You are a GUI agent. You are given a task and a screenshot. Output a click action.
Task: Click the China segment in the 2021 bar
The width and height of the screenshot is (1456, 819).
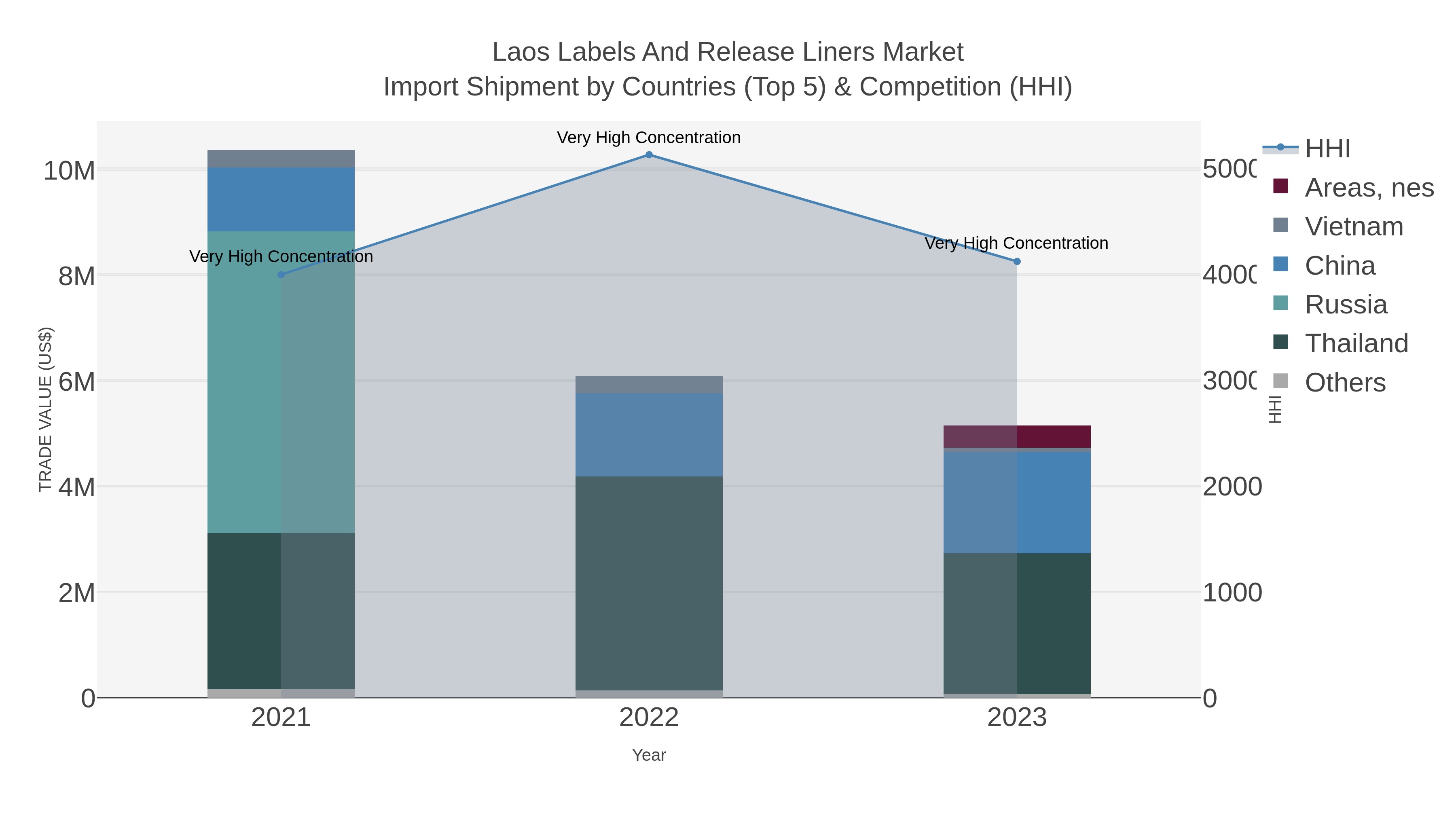pos(281,199)
